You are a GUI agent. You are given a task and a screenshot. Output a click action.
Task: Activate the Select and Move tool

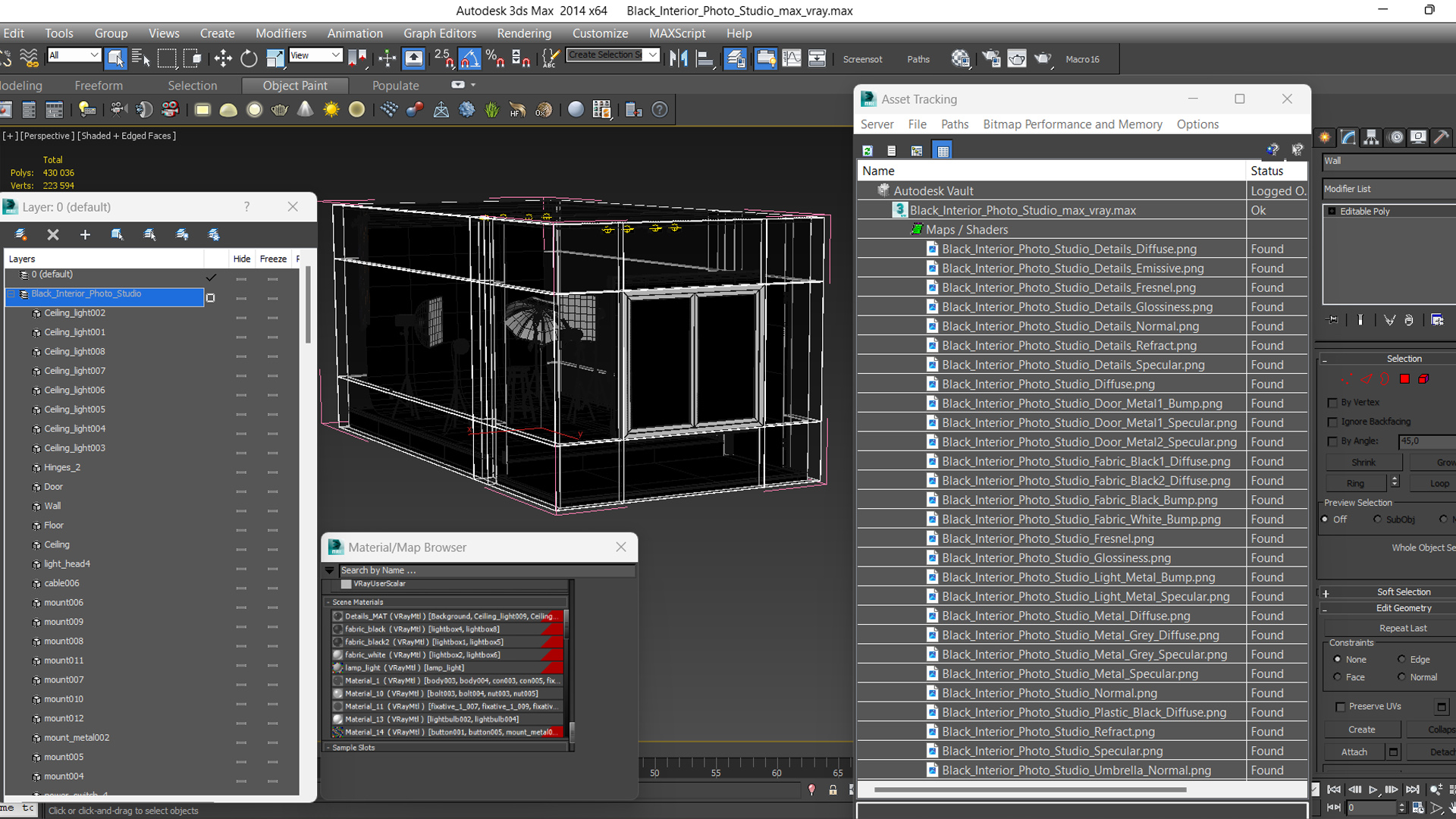click(223, 58)
